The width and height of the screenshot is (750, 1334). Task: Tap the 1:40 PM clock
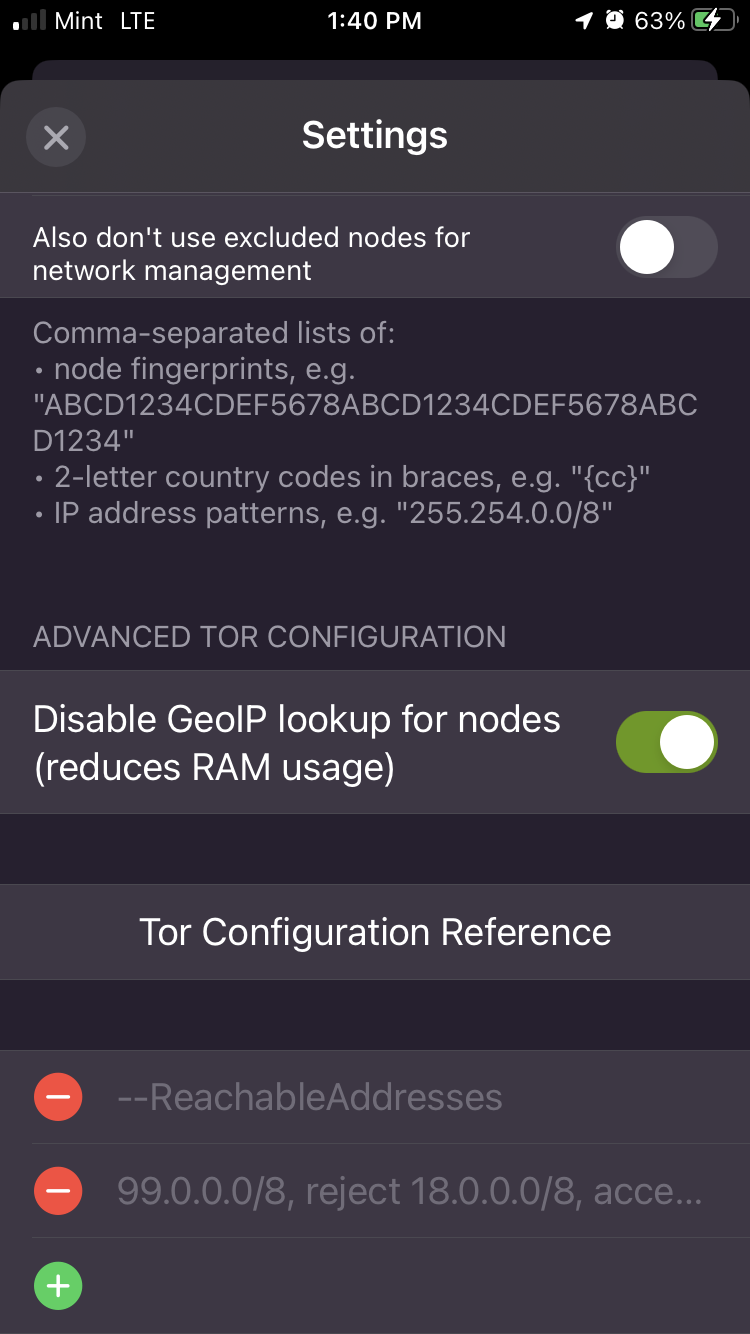pos(375,21)
